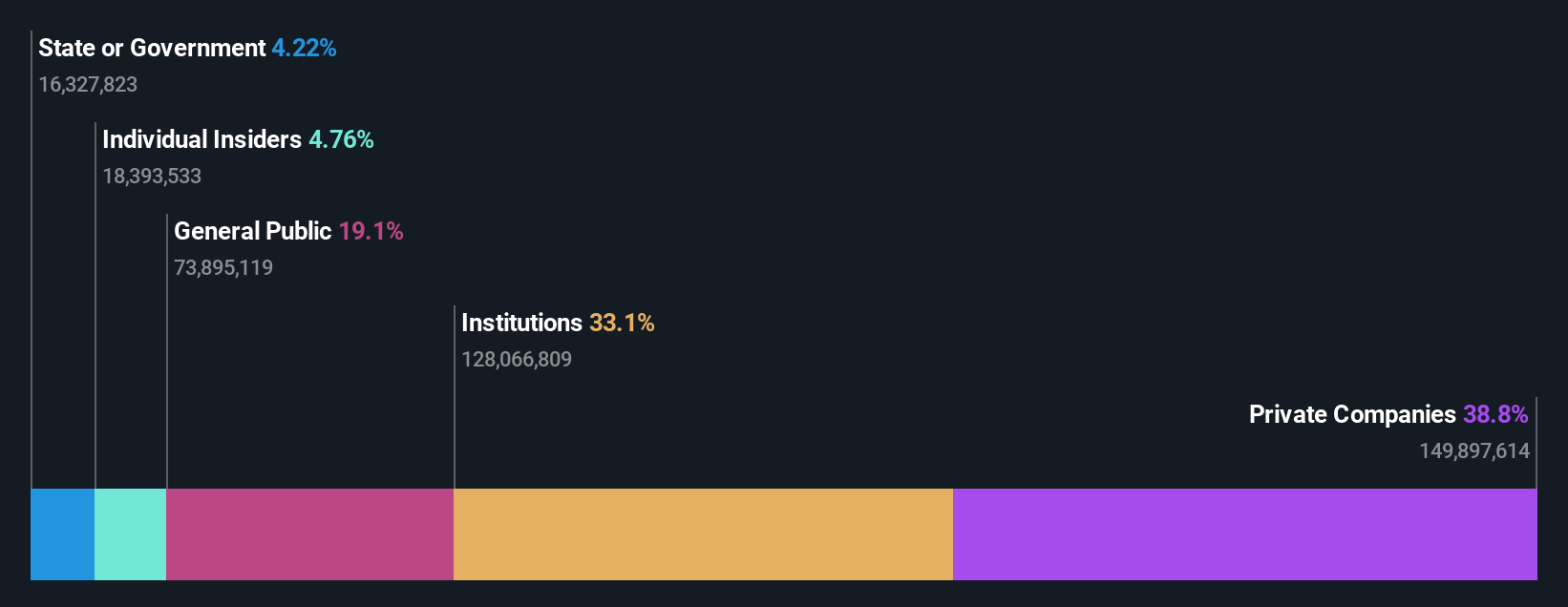Select the 38.8% percentage value
The image size is (1568, 607).
click(1495, 414)
